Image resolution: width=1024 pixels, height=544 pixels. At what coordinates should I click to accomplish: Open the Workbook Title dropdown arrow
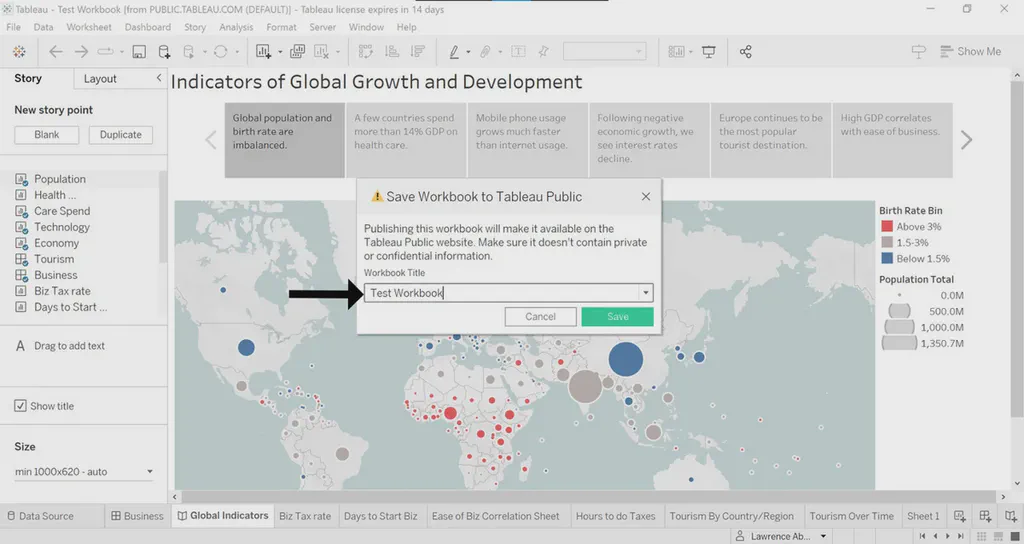point(645,293)
